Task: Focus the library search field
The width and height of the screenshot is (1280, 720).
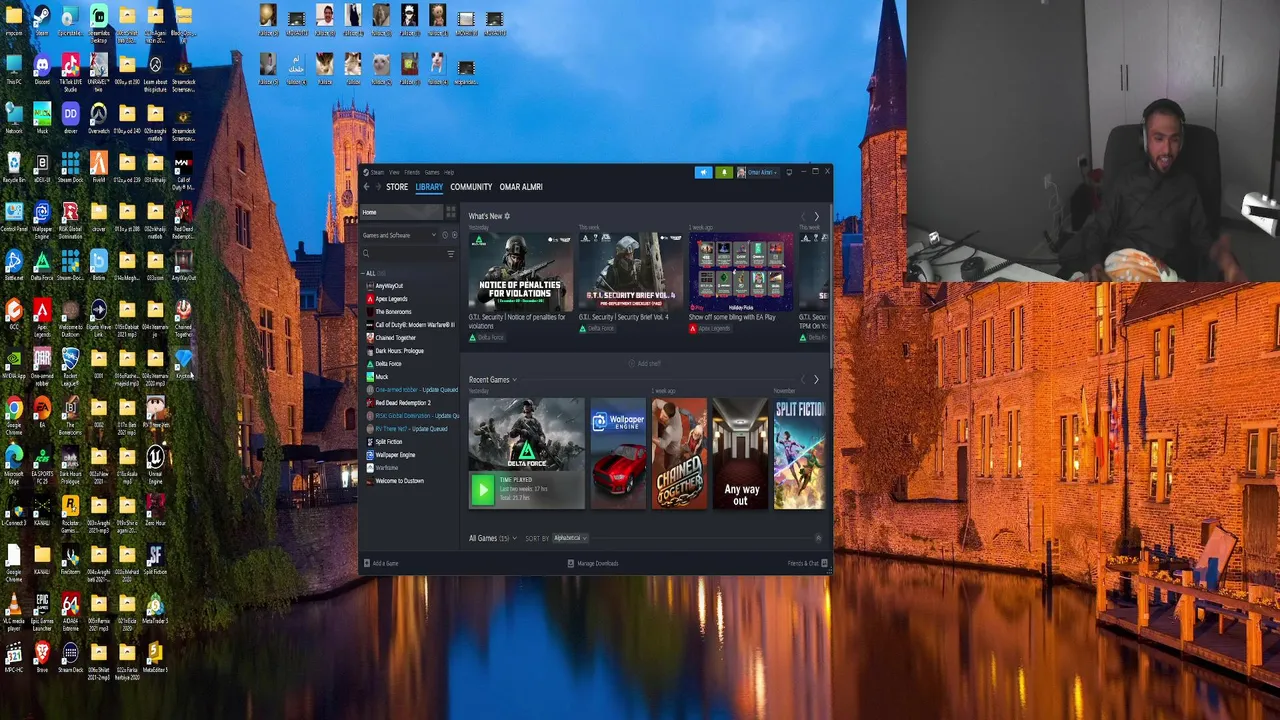Action: point(405,254)
